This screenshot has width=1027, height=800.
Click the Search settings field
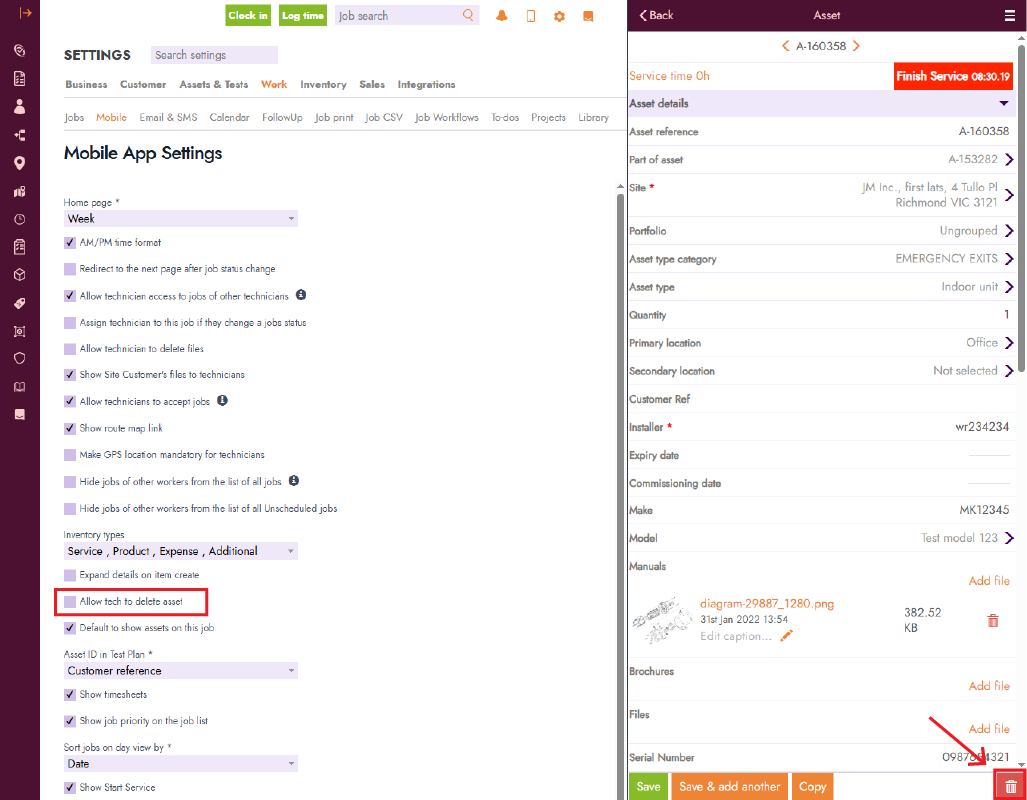(214, 55)
